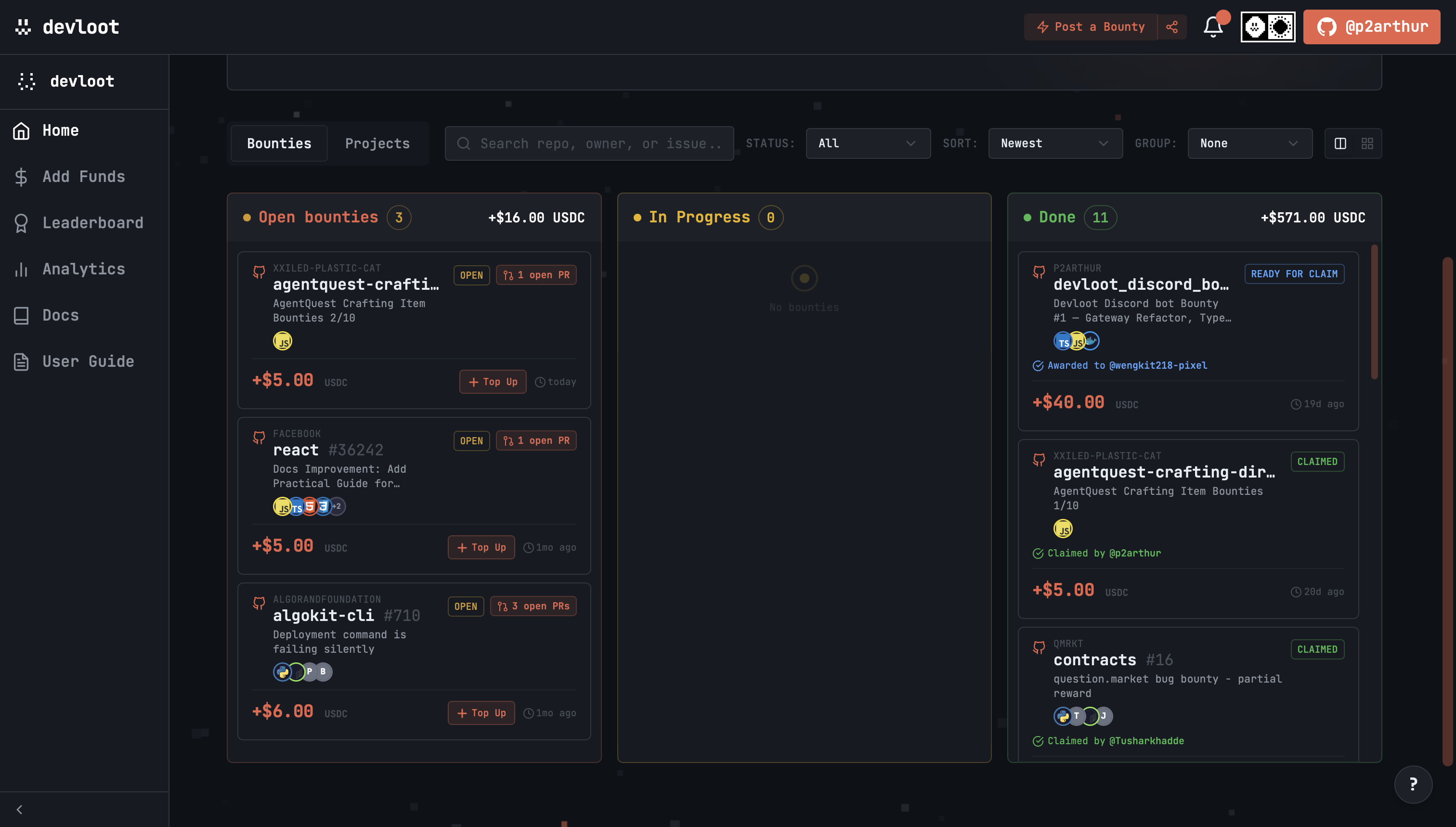Click 3 open PRs badge on algokit-cli card
1456x827 pixels.
pyautogui.click(x=533, y=606)
